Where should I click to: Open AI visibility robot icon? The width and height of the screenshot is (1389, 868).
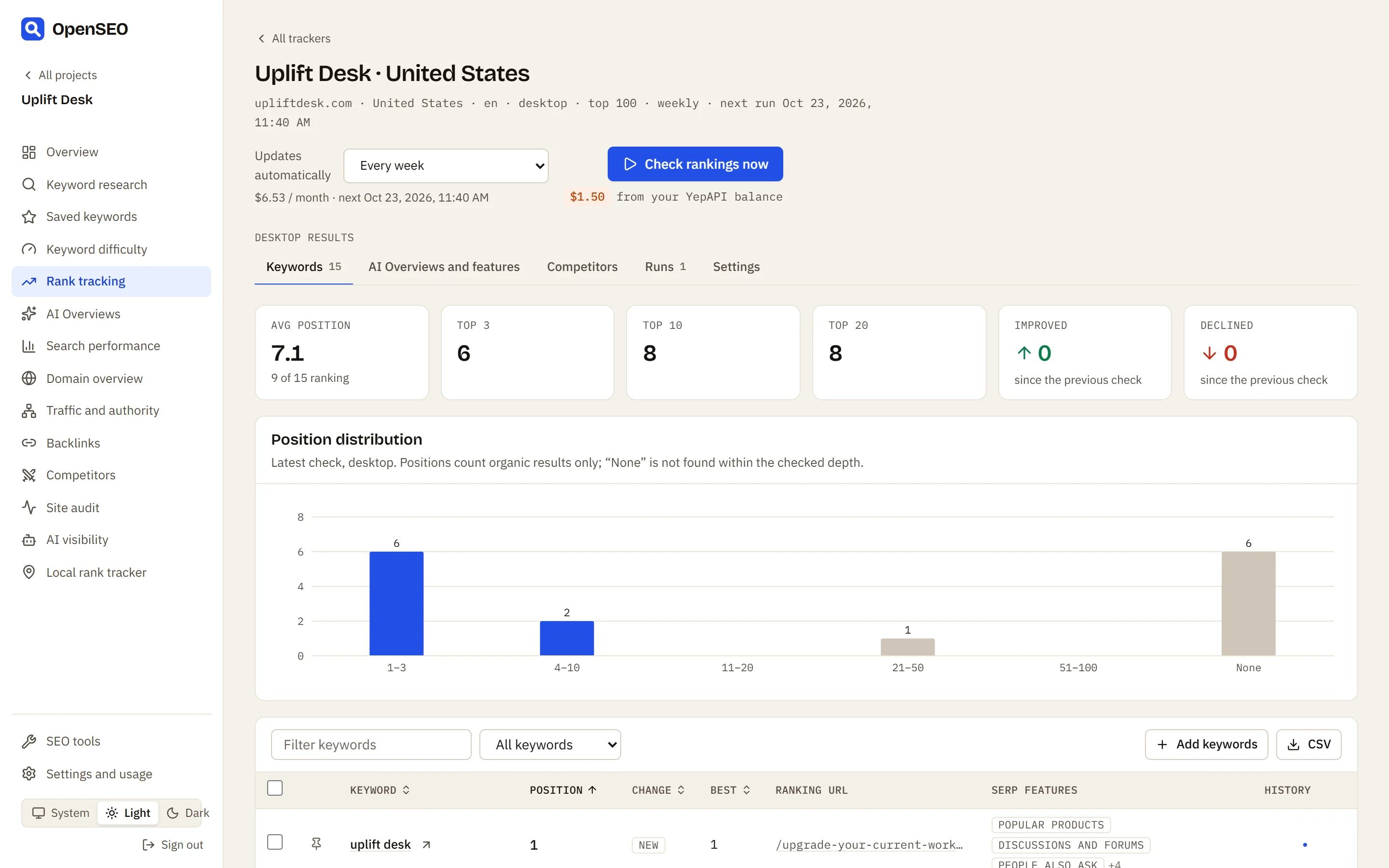pyautogui.click(x=29, y=540)
